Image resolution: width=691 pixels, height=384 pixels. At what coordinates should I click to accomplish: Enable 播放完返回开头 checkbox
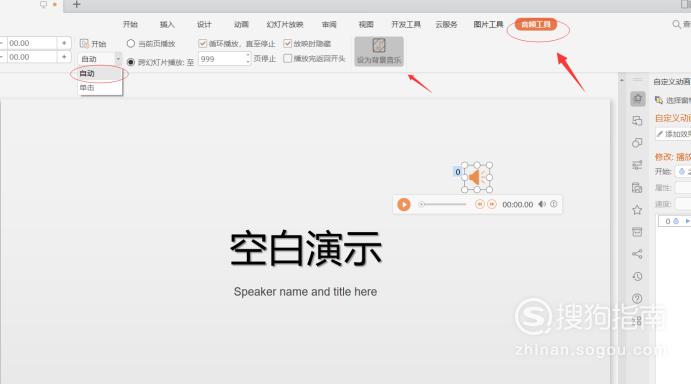coord(288,58)
